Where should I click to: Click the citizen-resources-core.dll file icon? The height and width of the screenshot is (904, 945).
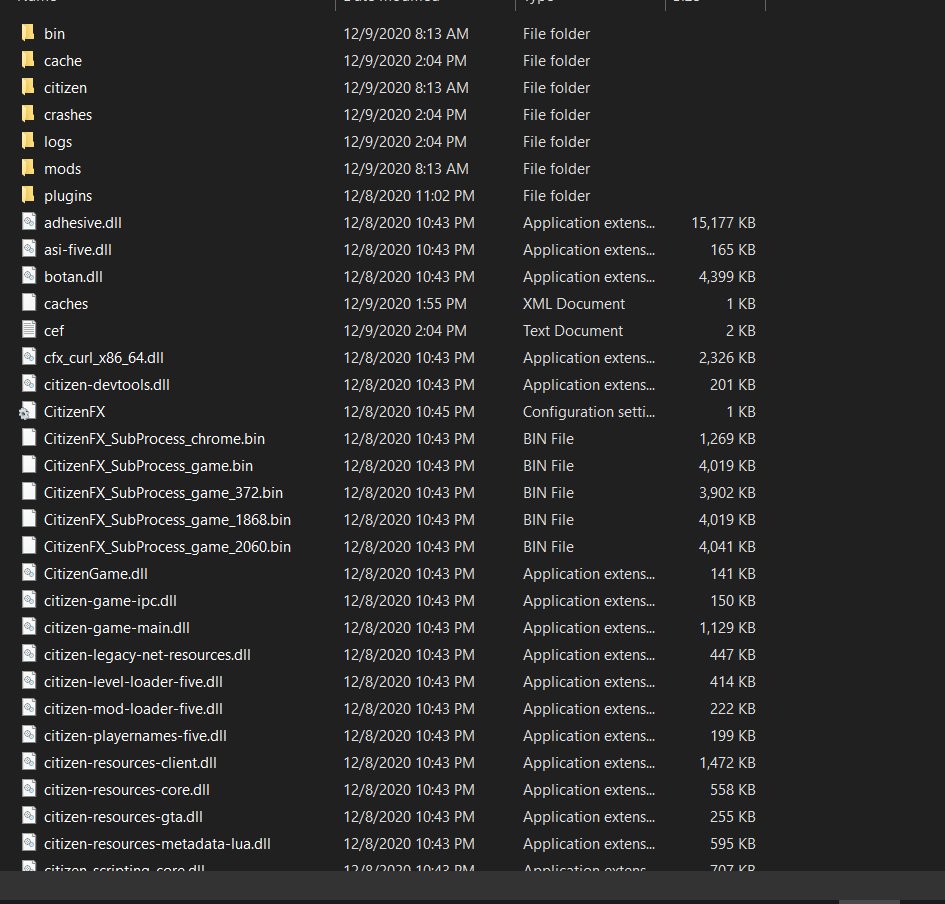[x=28, y=789]
